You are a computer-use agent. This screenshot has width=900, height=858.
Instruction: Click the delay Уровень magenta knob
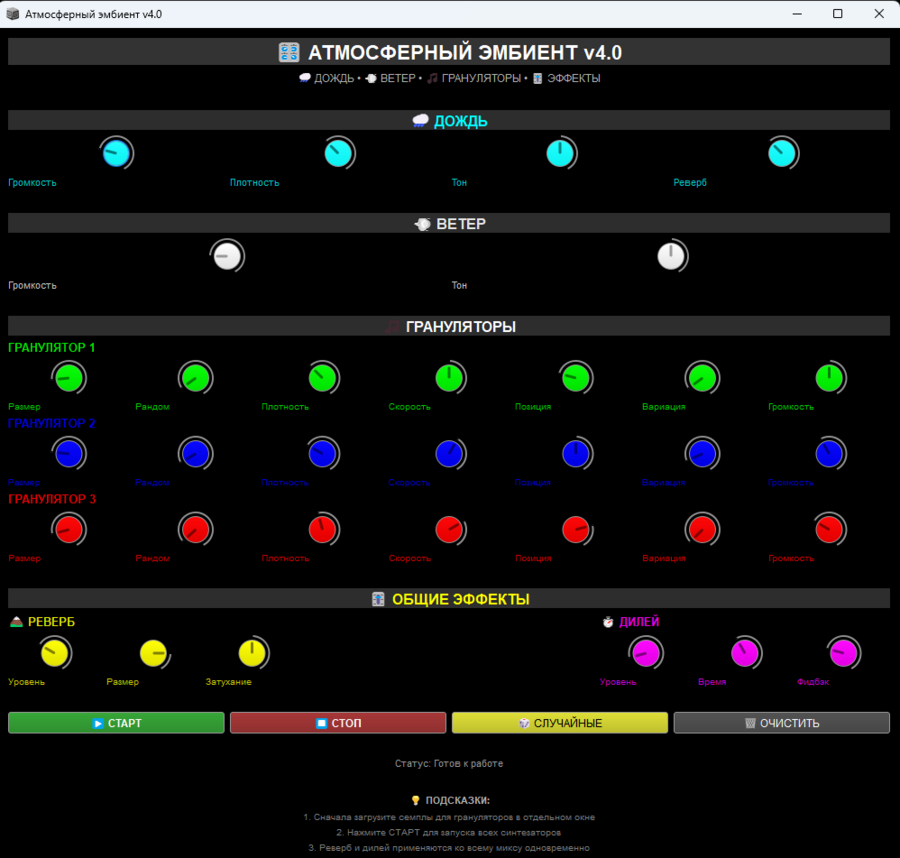tap(646, 653)
